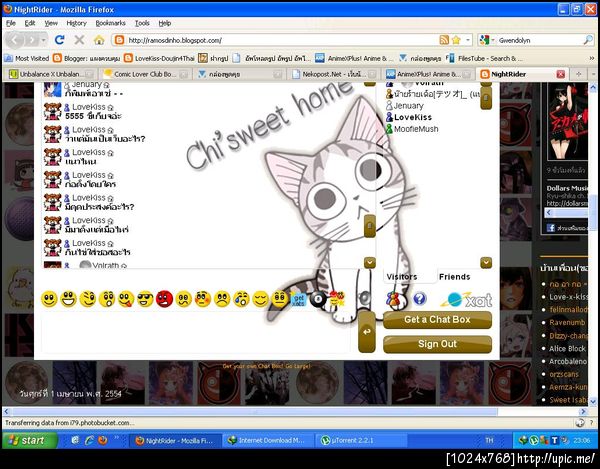Subscribe using the RSS feed icon
This screenshot has height=469, width=600.
pos(444,40)
